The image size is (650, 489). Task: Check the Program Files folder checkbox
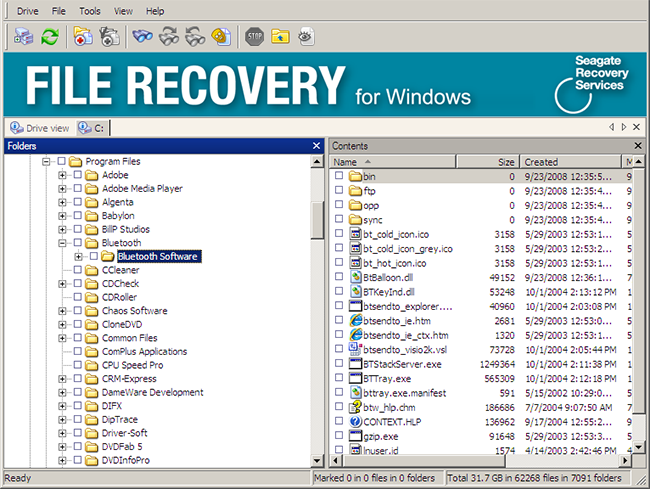click(x=61, y=161)
